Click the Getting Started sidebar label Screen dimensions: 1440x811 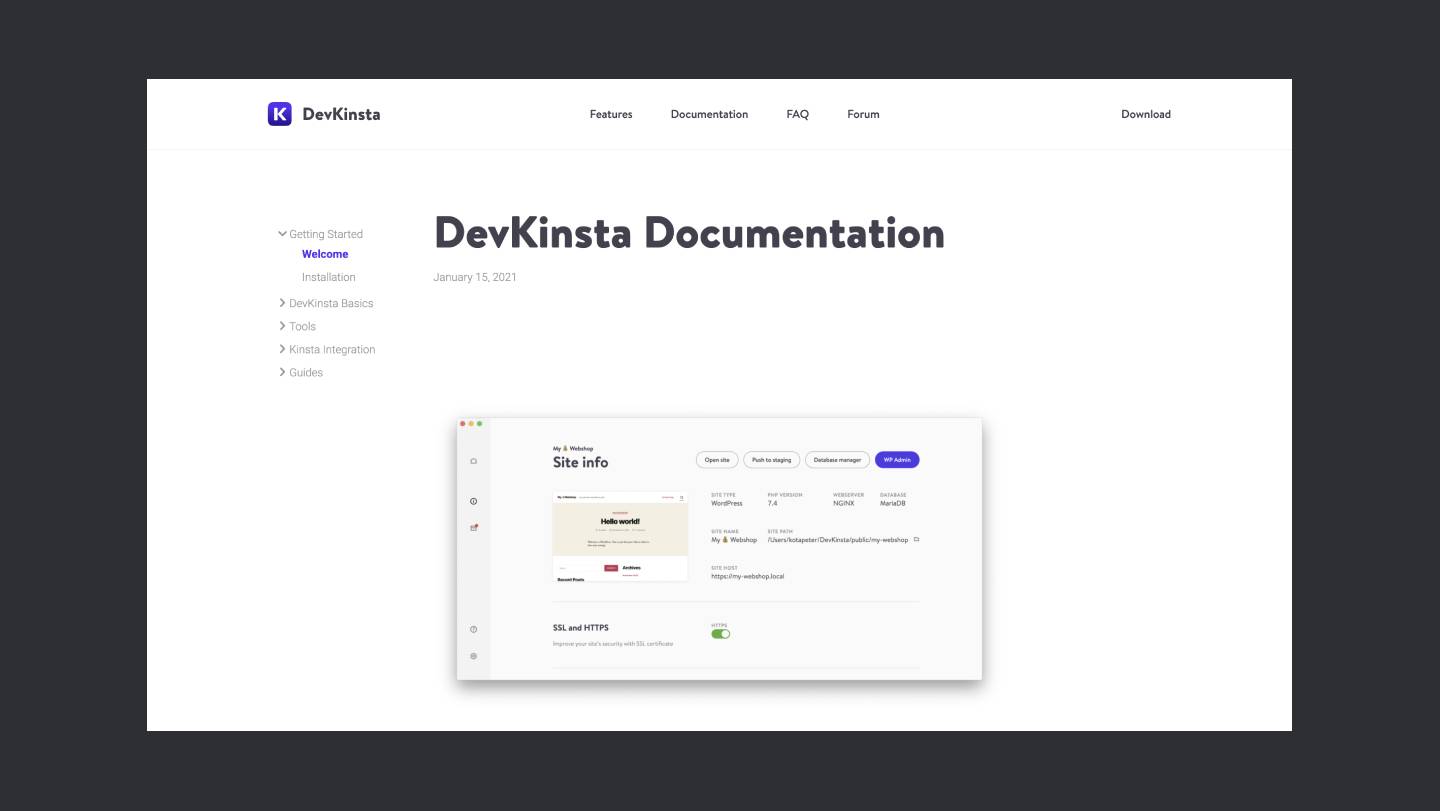(326, 234)
